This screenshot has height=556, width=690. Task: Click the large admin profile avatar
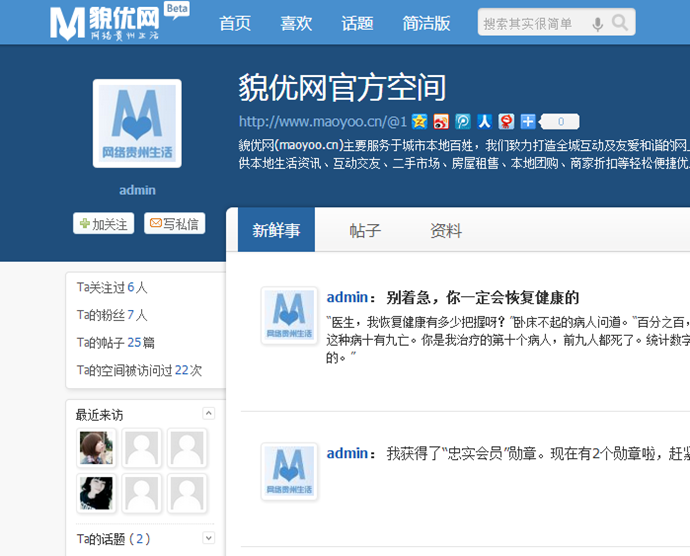(x=137, y=124)
